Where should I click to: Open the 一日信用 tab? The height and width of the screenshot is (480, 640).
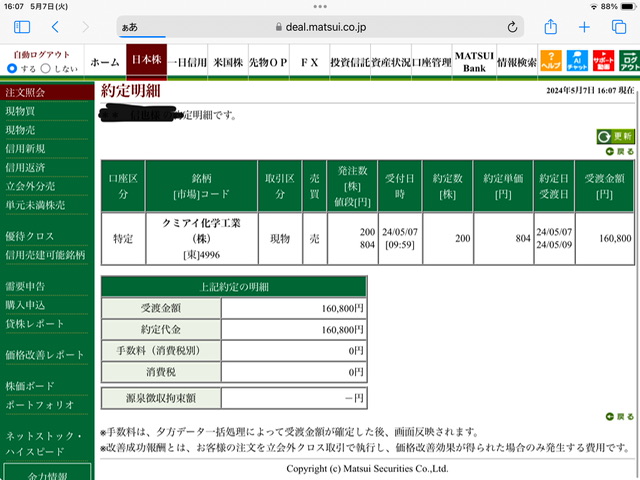tap(187, 62)
